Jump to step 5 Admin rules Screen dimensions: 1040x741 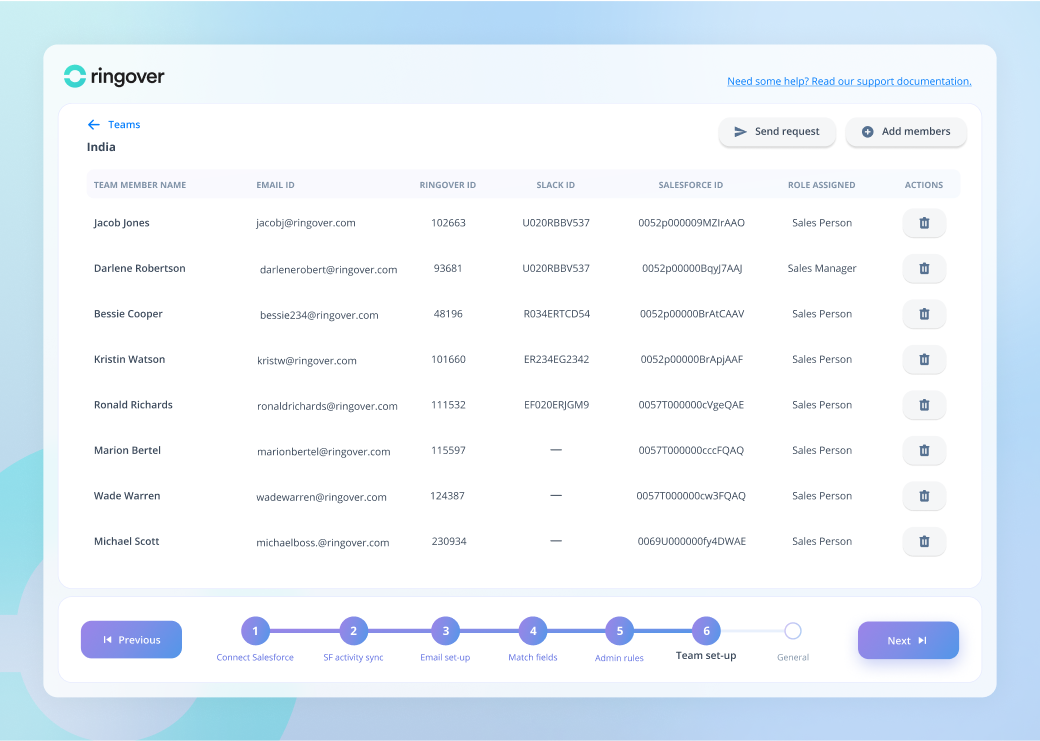619,631
